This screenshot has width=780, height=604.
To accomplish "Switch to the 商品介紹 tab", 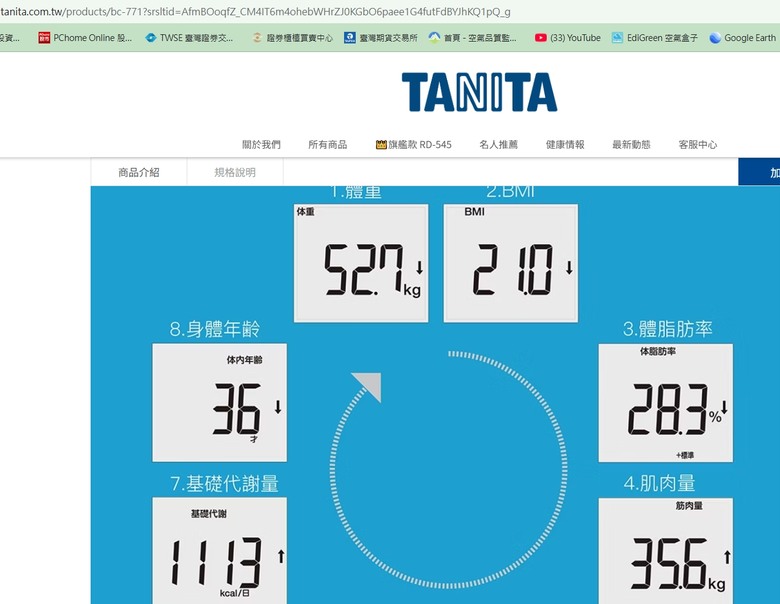I will pos(139,172).
